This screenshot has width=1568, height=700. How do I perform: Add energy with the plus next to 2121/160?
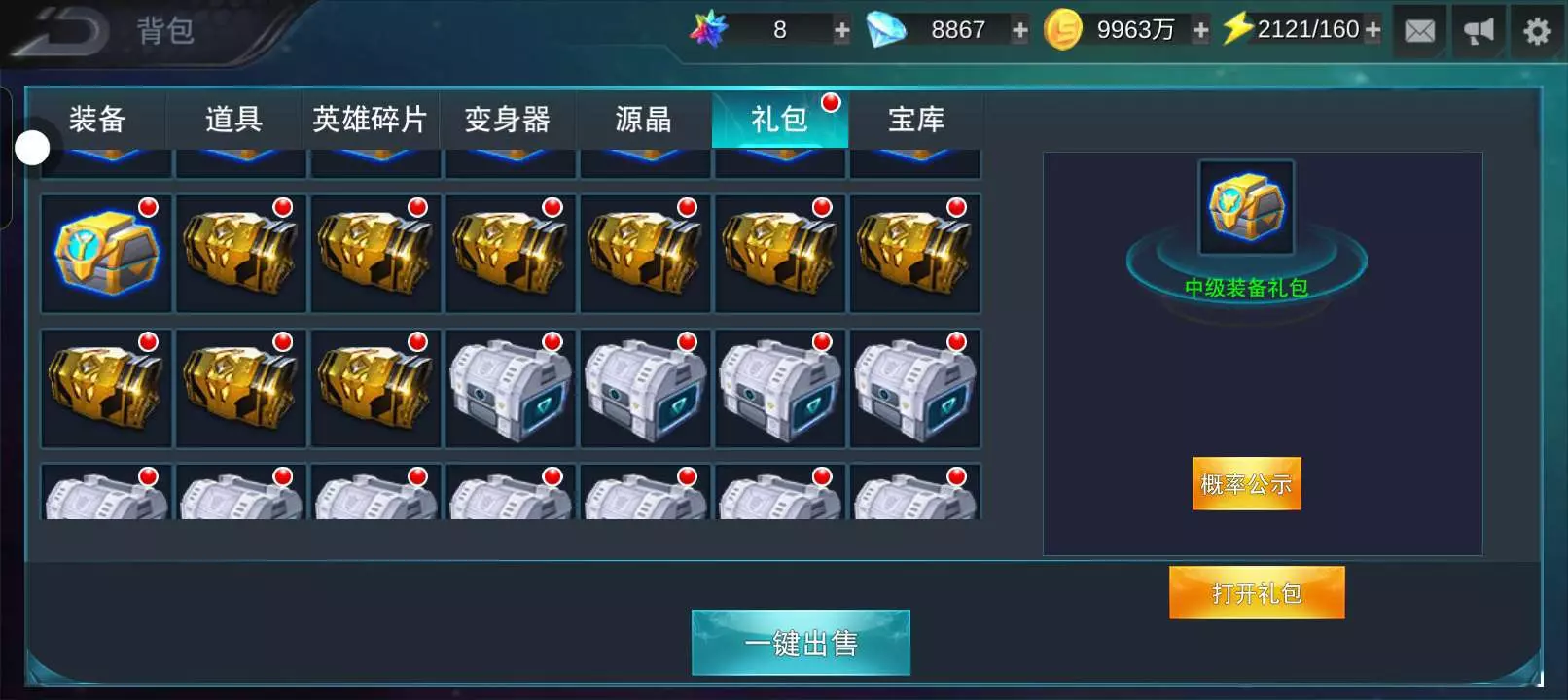[1372, 30]
